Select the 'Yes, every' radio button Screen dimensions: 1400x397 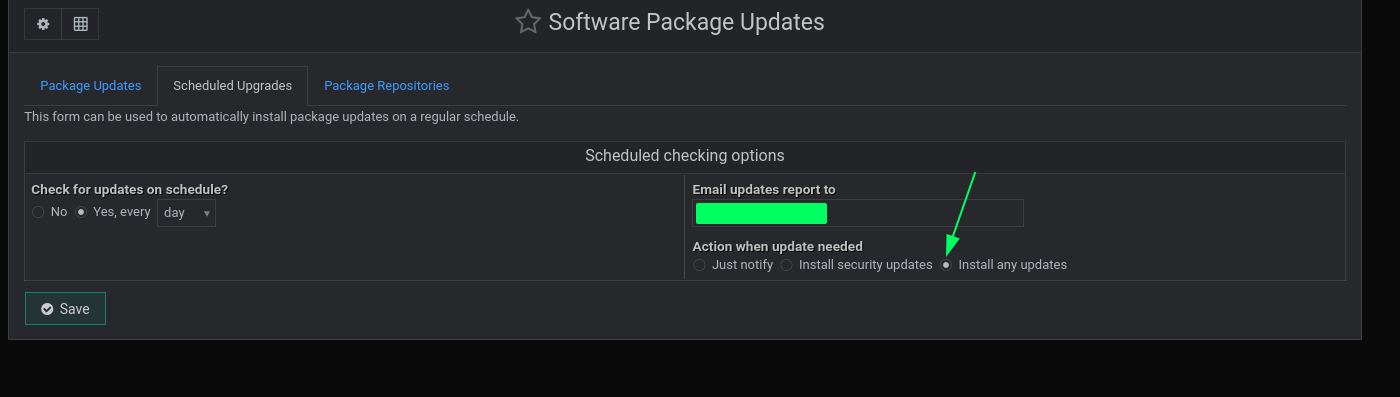[x=82, y=212]
